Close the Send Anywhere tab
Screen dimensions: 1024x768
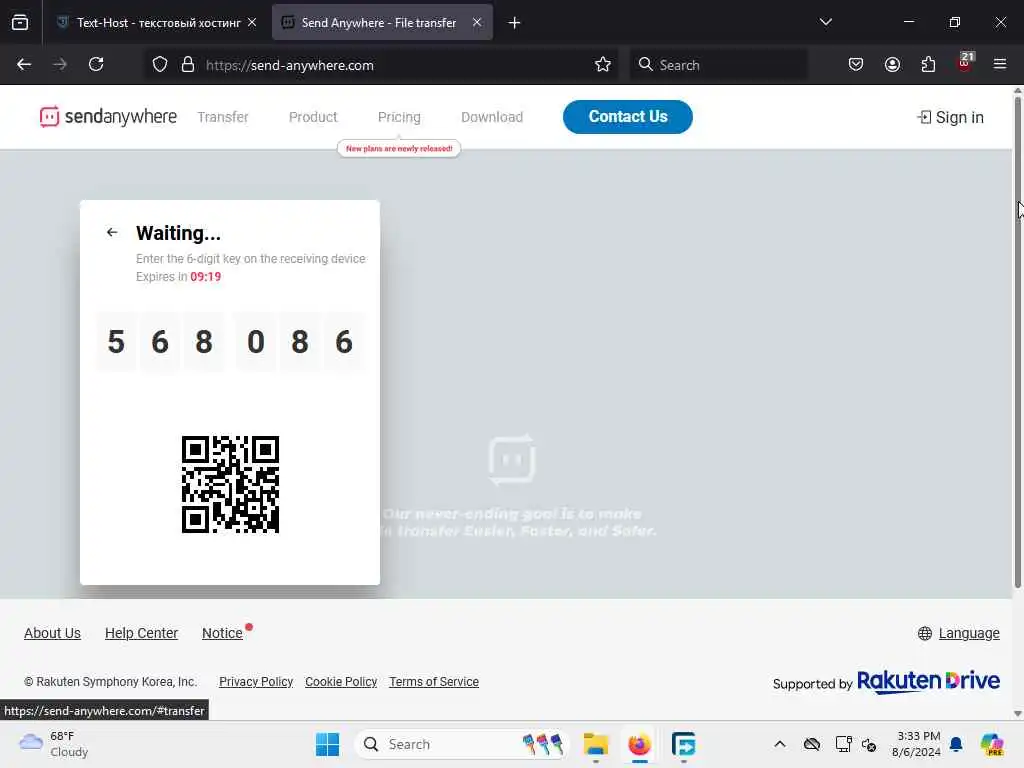[x=477, y=23]
